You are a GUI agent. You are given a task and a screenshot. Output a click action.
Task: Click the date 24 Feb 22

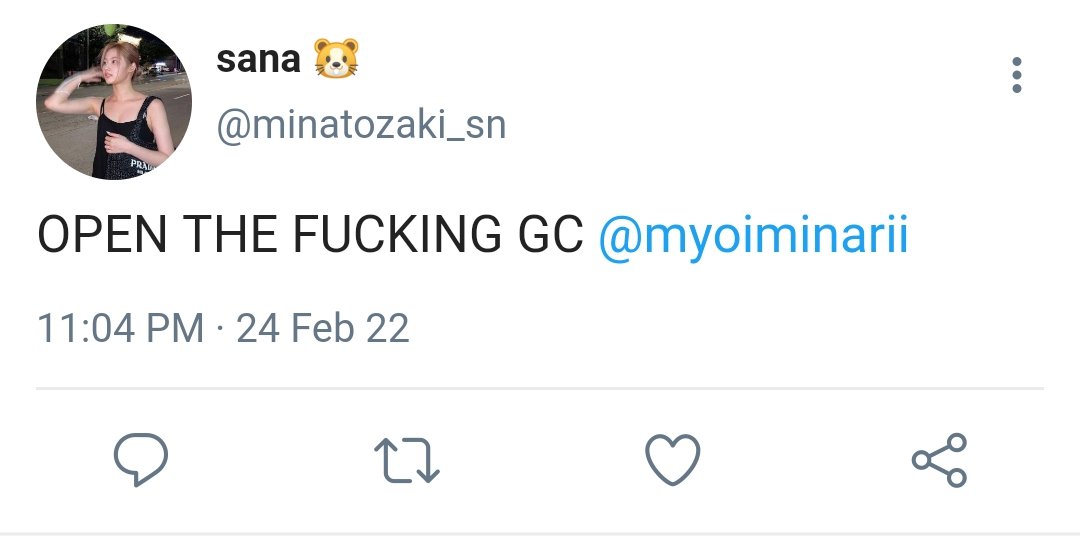pyautogui.click(x=323, y=328)
